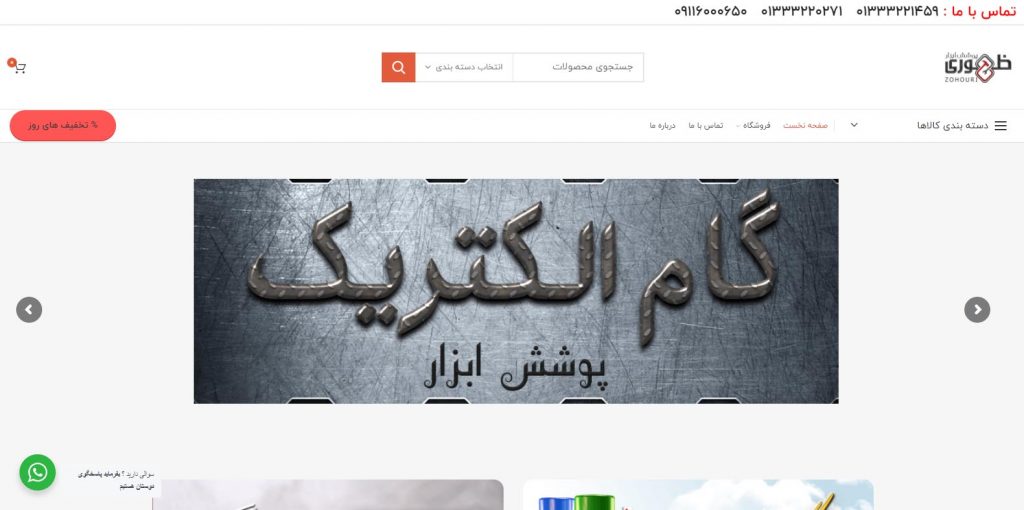Open the gray product card image

tap(328, 495)
